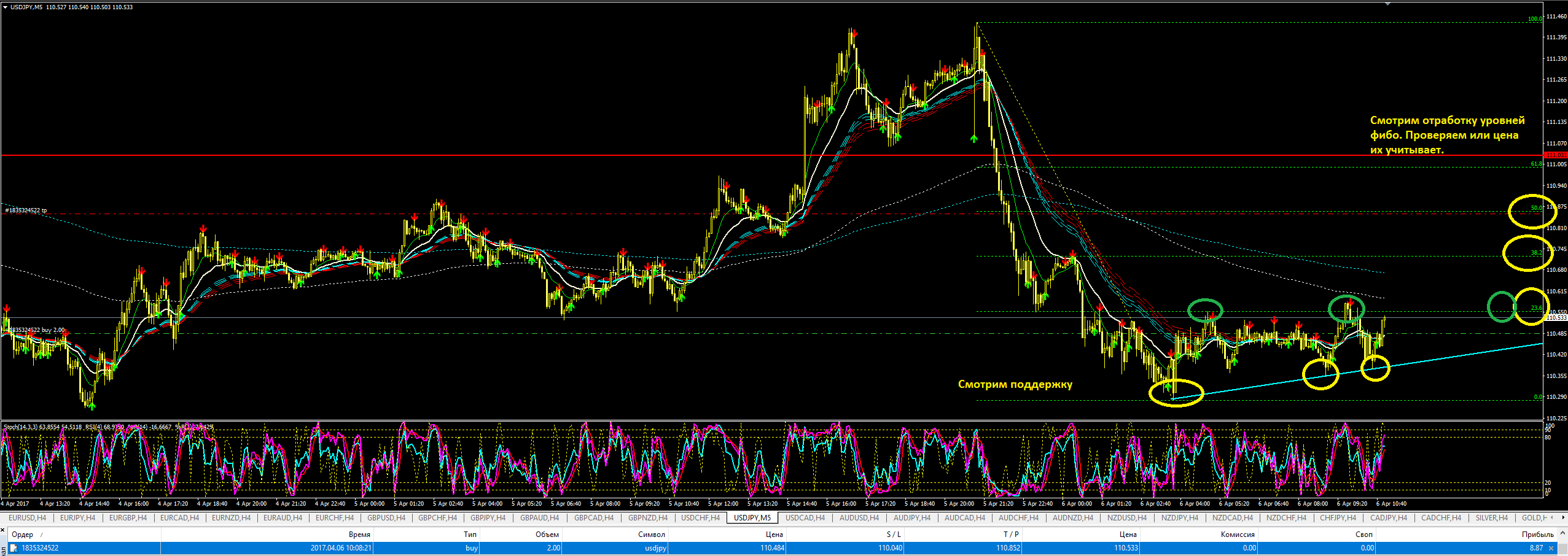Select the CADJPY,H4 chart tab
Screen dimensions: 1568x556
point(1388,518)
